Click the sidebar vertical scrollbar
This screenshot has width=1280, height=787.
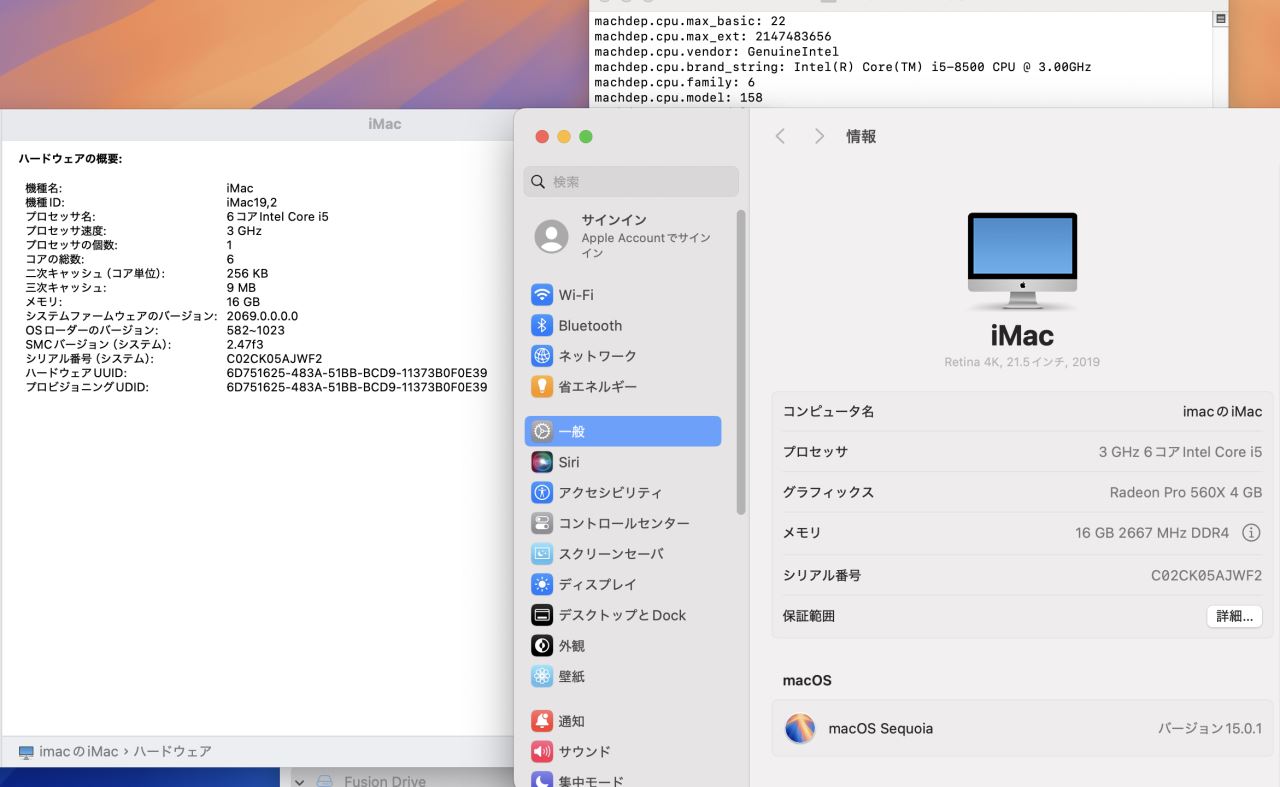pos(741,360)
